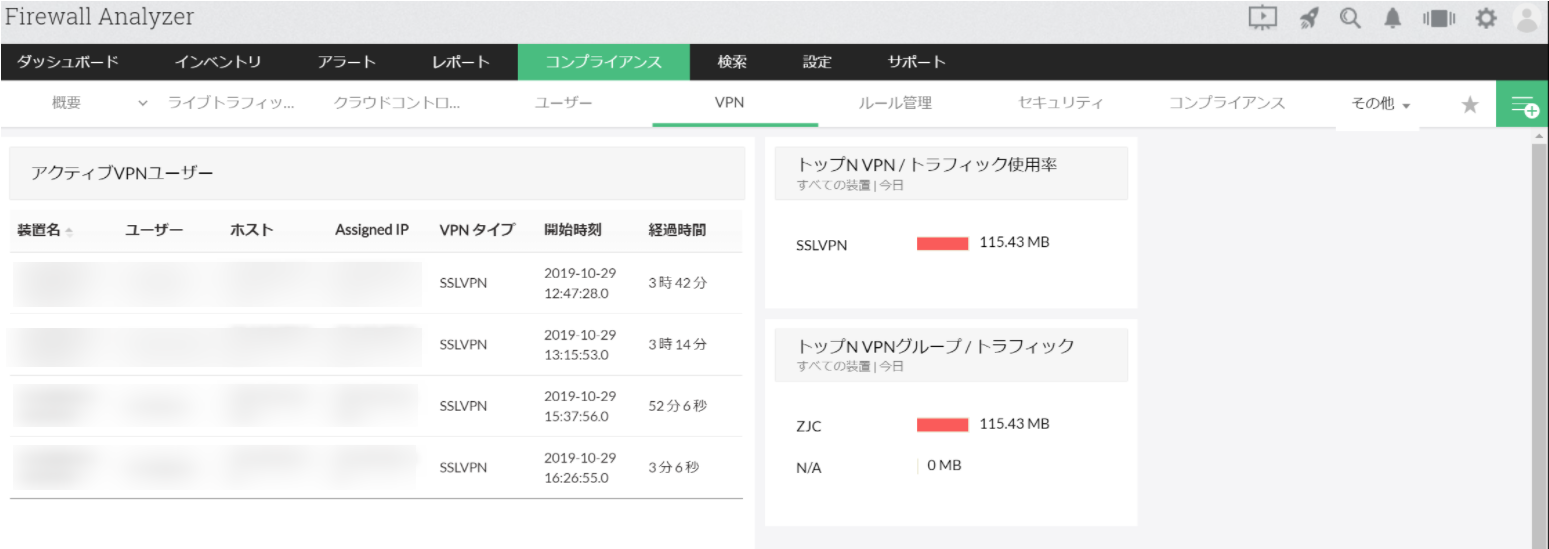Open the ダッシュボード menu
Viewport: 1549px width, 549px height.
[68, 62]
